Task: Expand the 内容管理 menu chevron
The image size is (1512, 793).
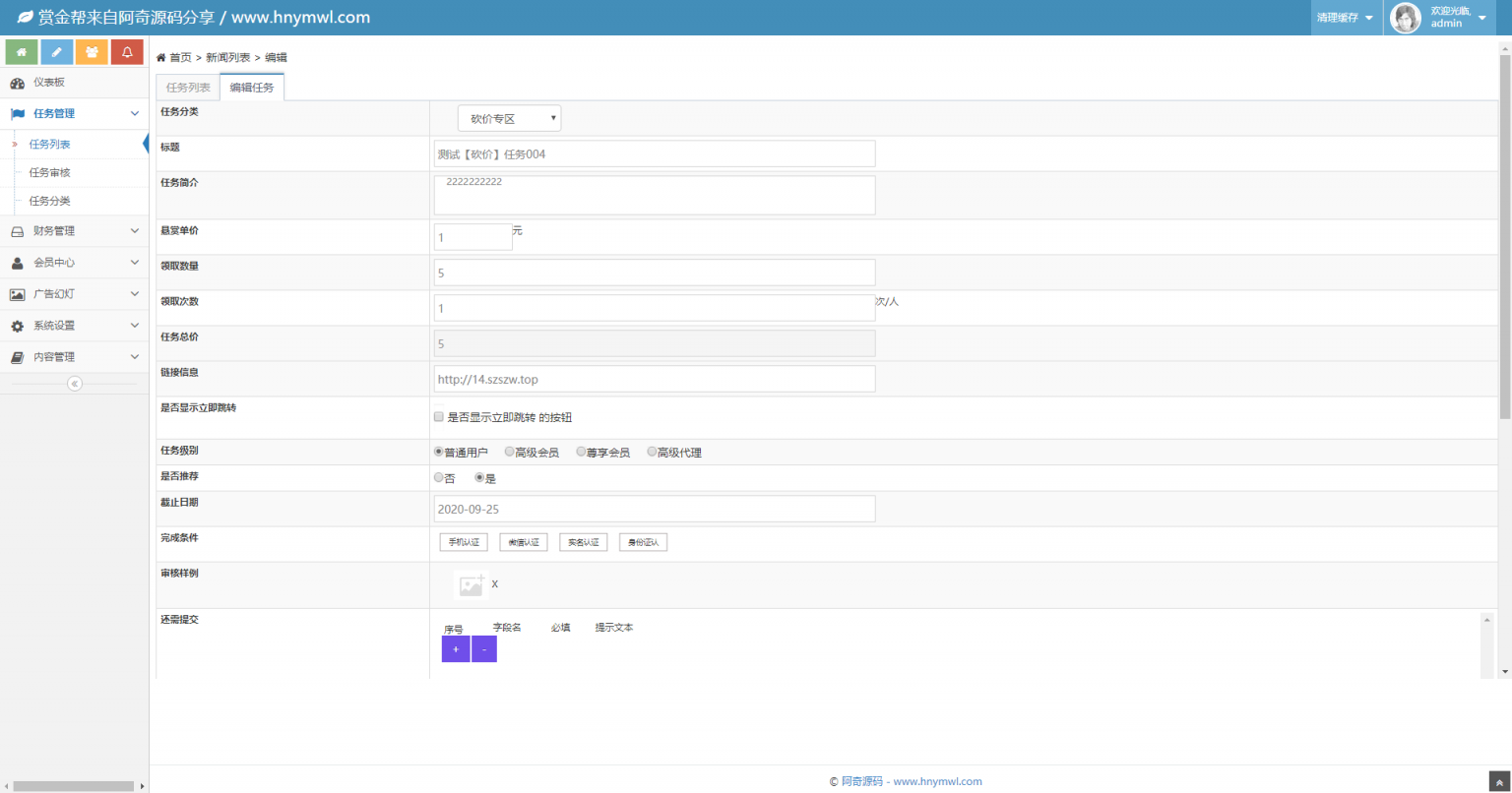Action: click(135, 357)
